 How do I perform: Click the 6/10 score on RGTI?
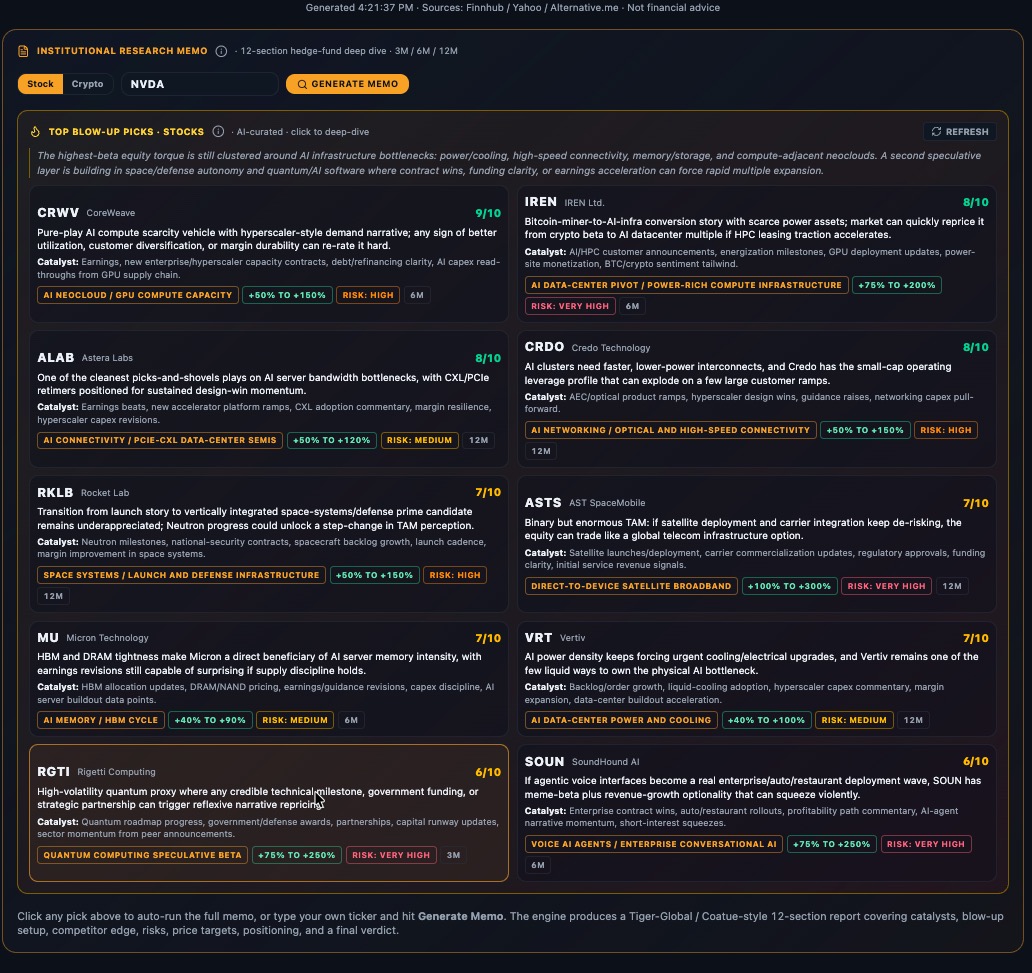pos(488,772)
